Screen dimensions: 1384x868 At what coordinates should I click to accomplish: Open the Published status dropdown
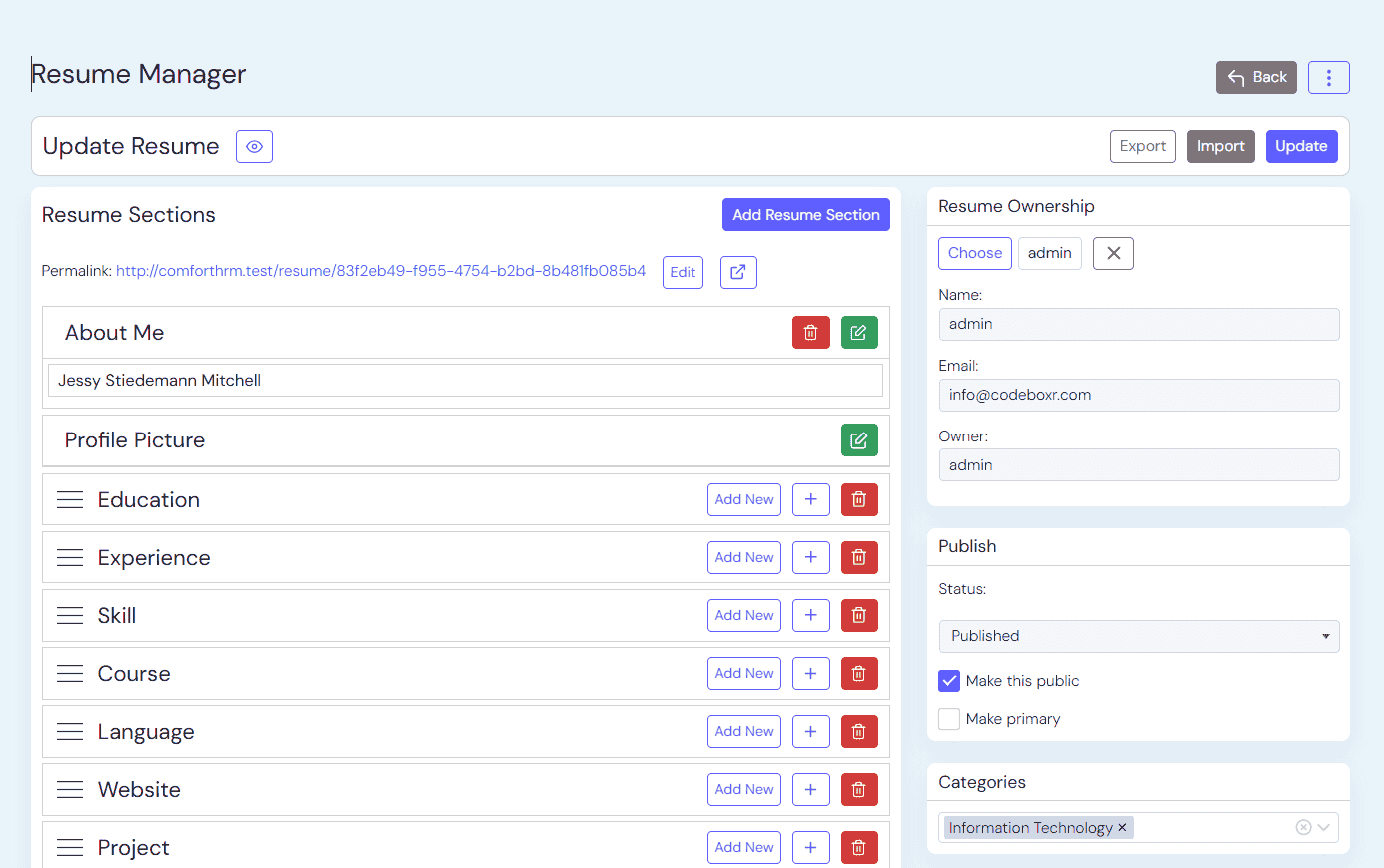(x=1138, y=636)
